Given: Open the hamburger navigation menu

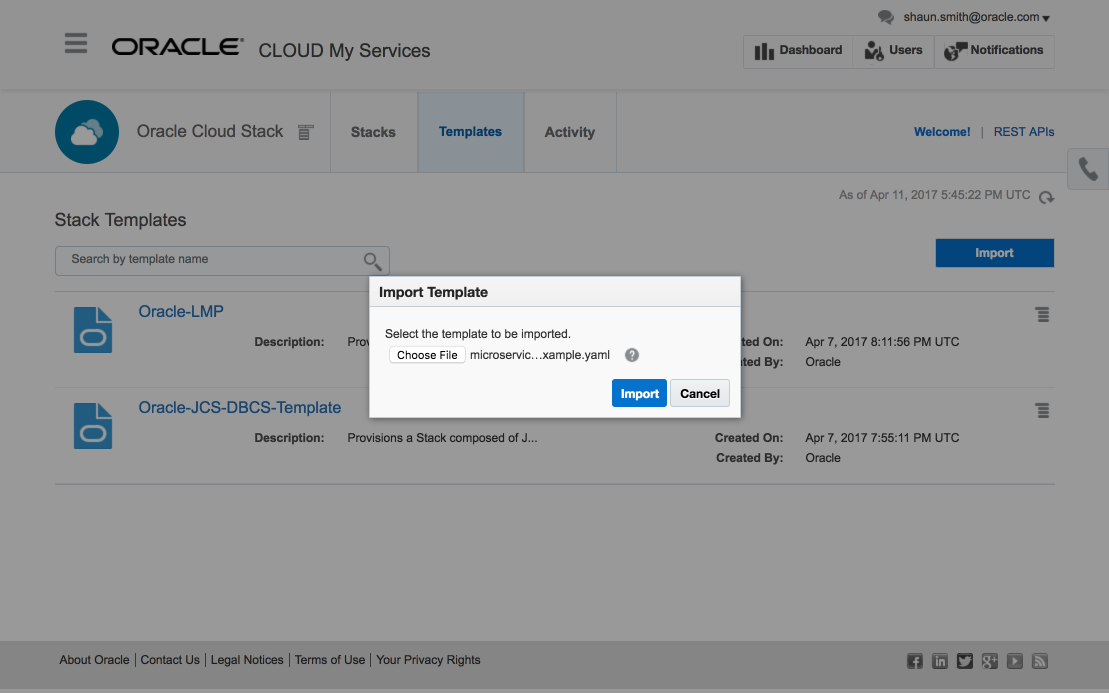Looking at the screenshot, I should pyautogui.click(x=76, y=43).
